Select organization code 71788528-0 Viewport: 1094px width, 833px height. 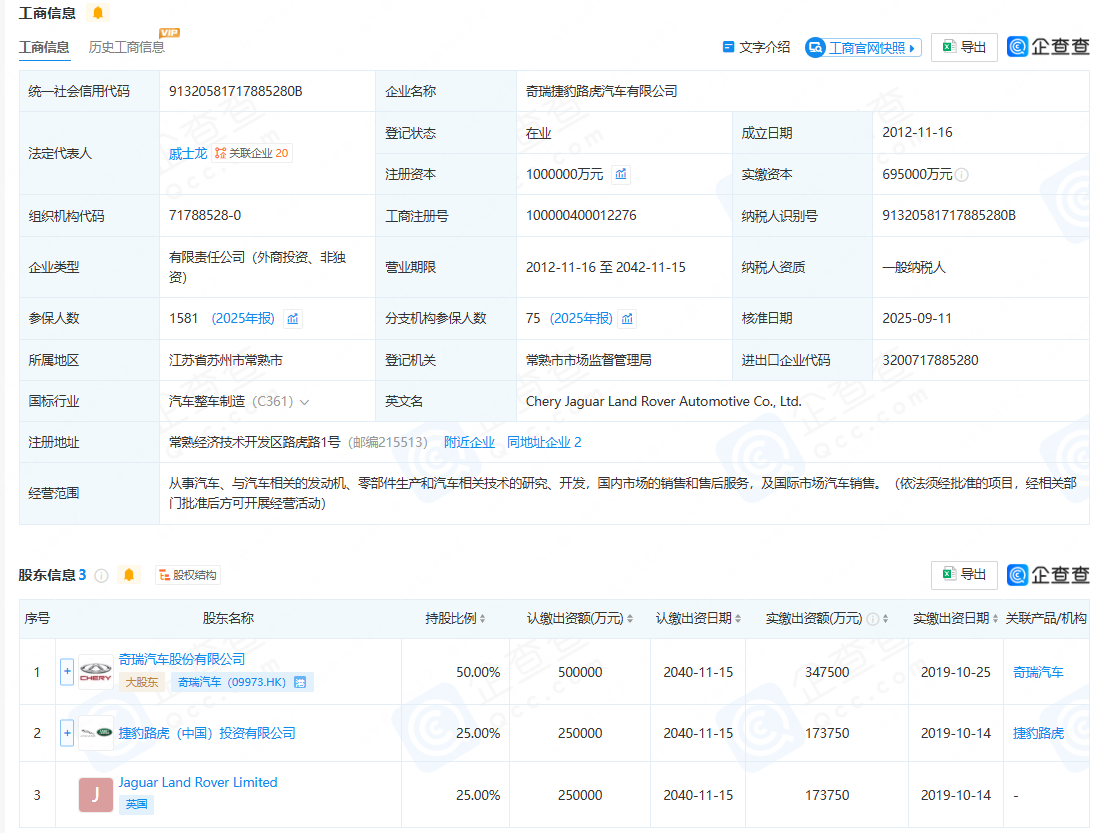(205, 216)
